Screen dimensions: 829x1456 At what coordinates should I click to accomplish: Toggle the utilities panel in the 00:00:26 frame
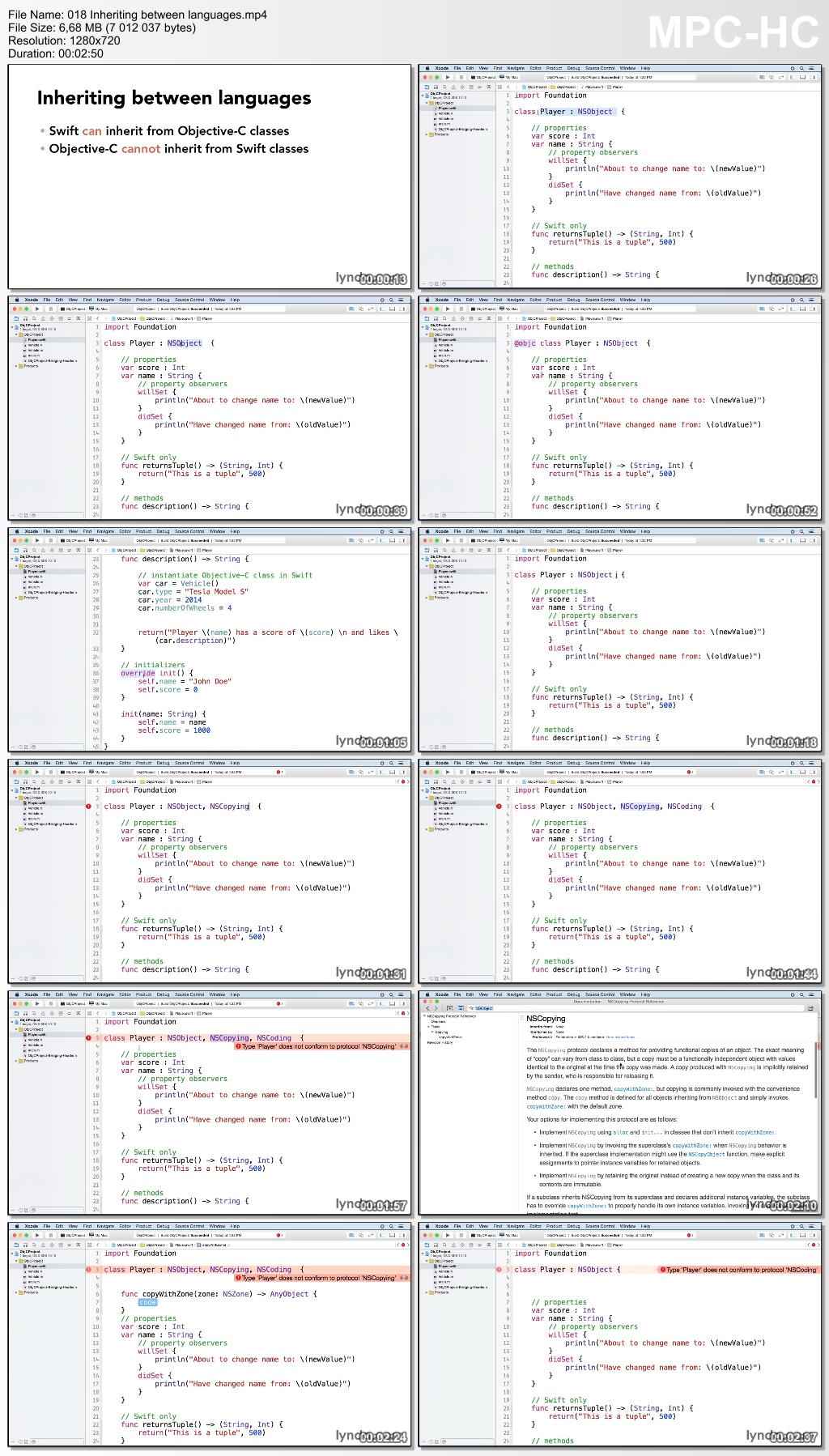(x=812, y=77)
